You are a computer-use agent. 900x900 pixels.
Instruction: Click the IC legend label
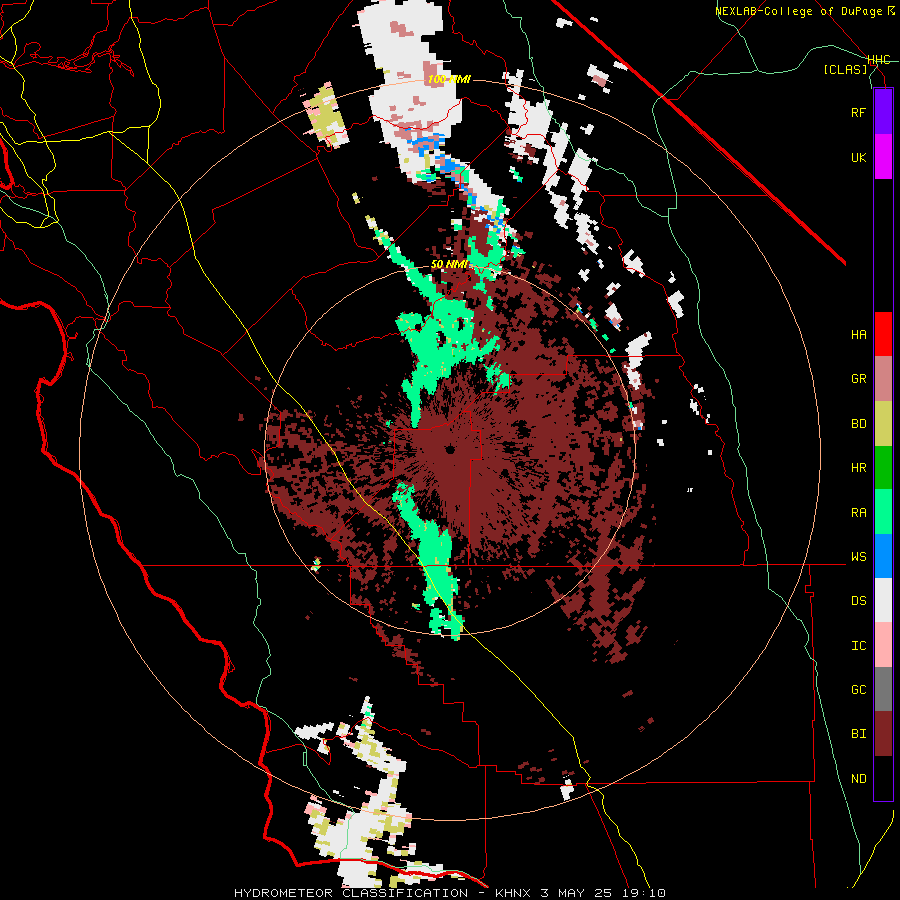tap(858, 646)
